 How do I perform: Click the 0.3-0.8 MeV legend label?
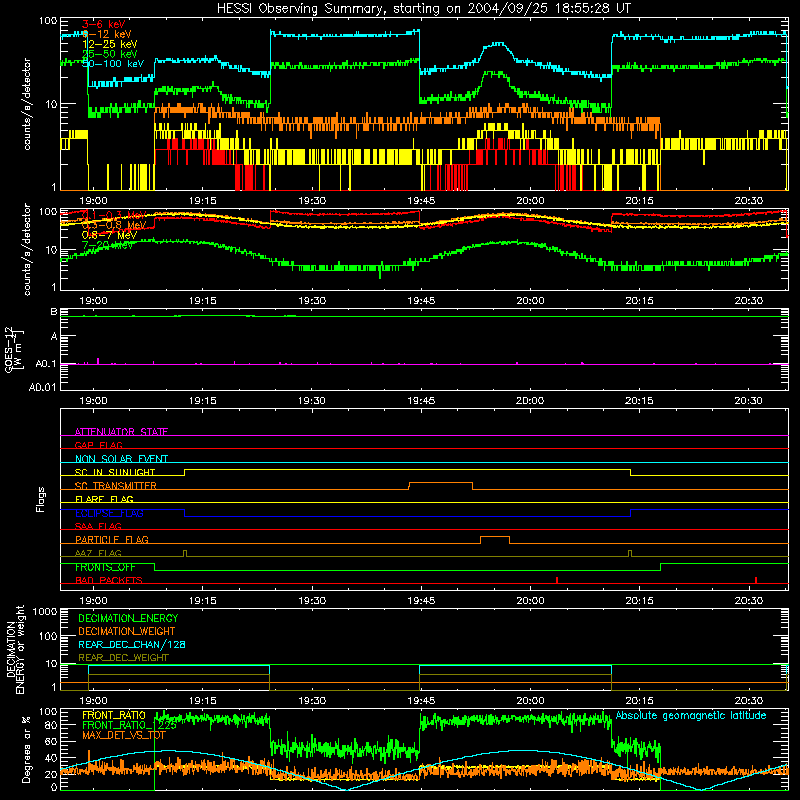pyautogui.click(x=114, y=225)
